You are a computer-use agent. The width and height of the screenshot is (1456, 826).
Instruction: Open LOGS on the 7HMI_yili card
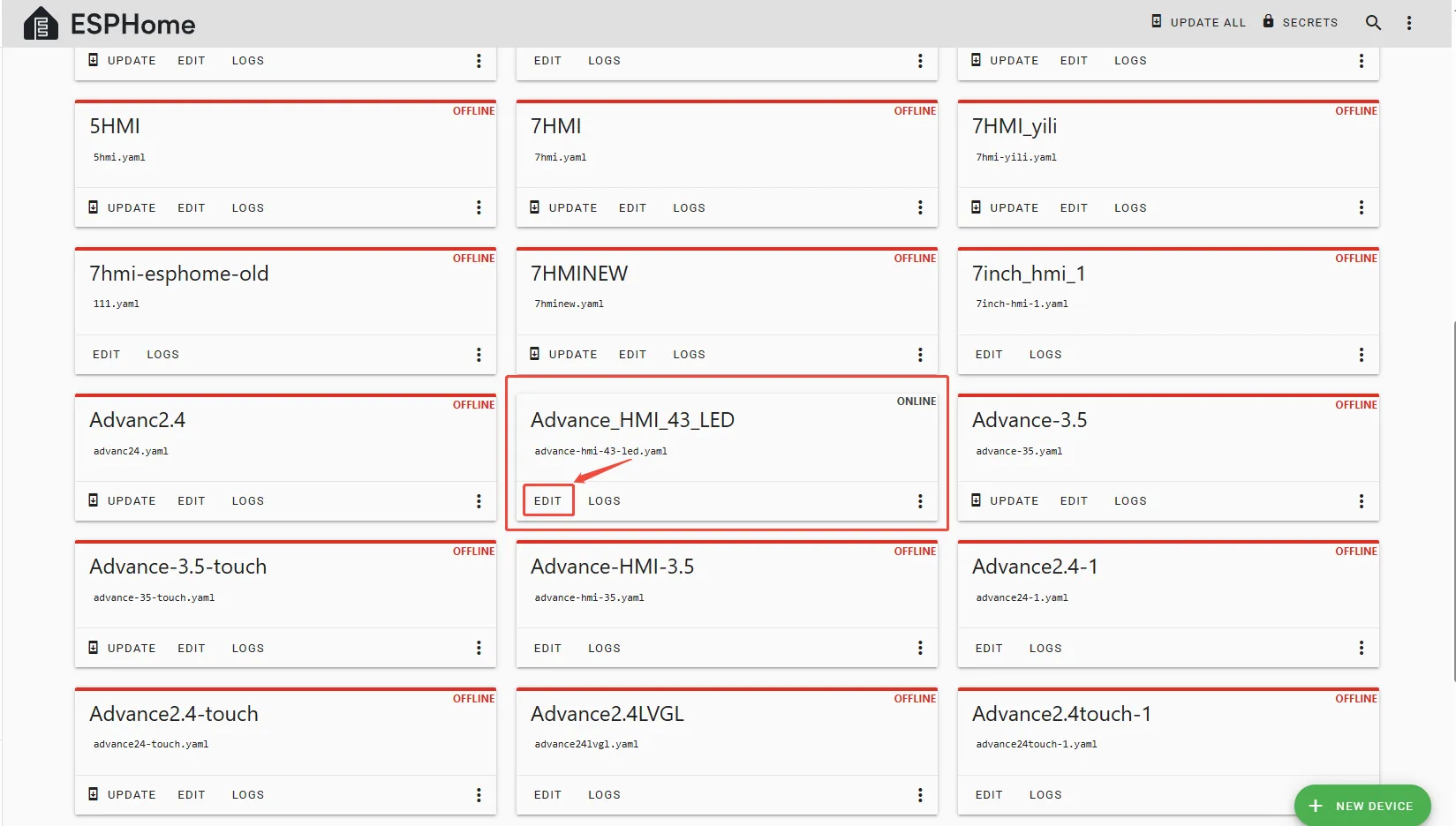(1130, 207)
